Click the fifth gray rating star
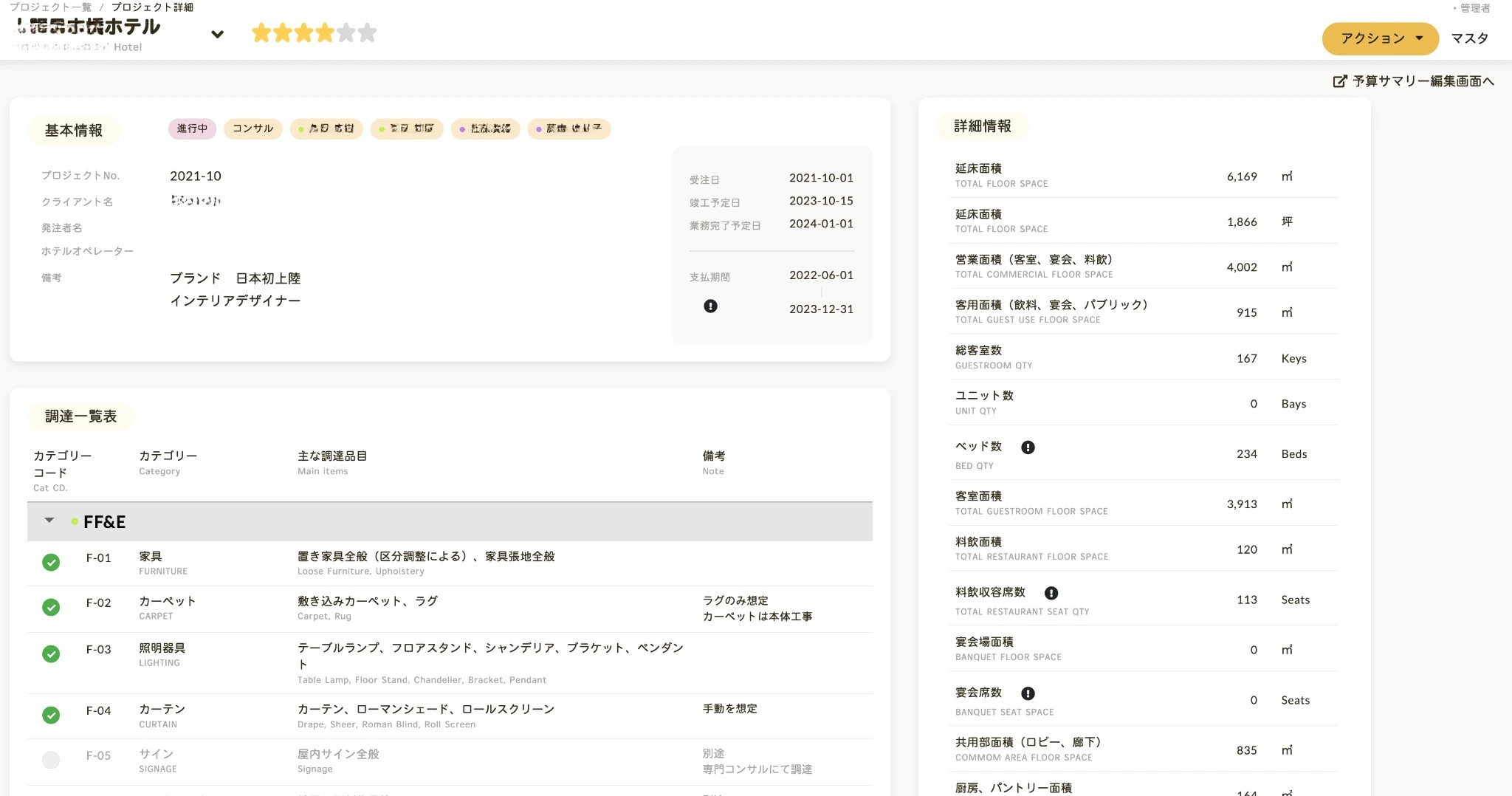This screenshot has width=1512, height=796. tap(346, 33)
